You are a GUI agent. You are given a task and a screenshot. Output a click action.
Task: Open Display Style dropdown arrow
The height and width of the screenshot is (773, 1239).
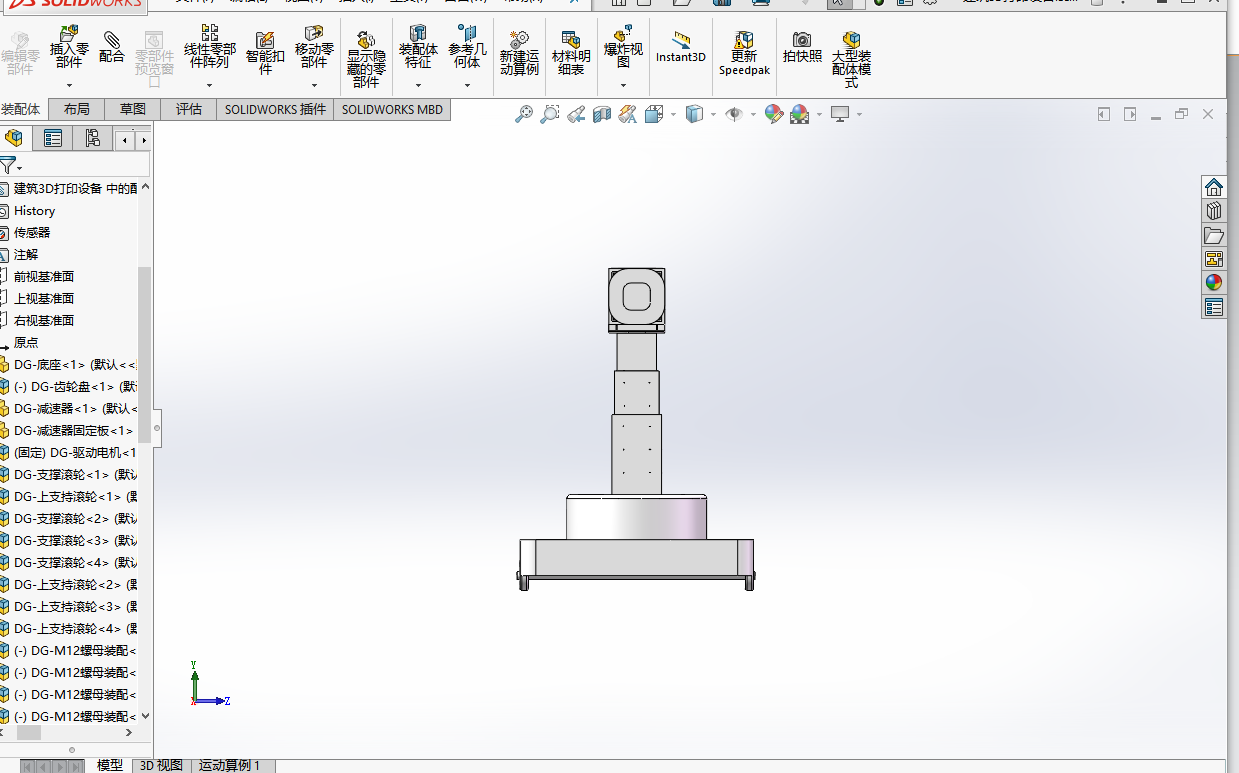pos(713,114)
